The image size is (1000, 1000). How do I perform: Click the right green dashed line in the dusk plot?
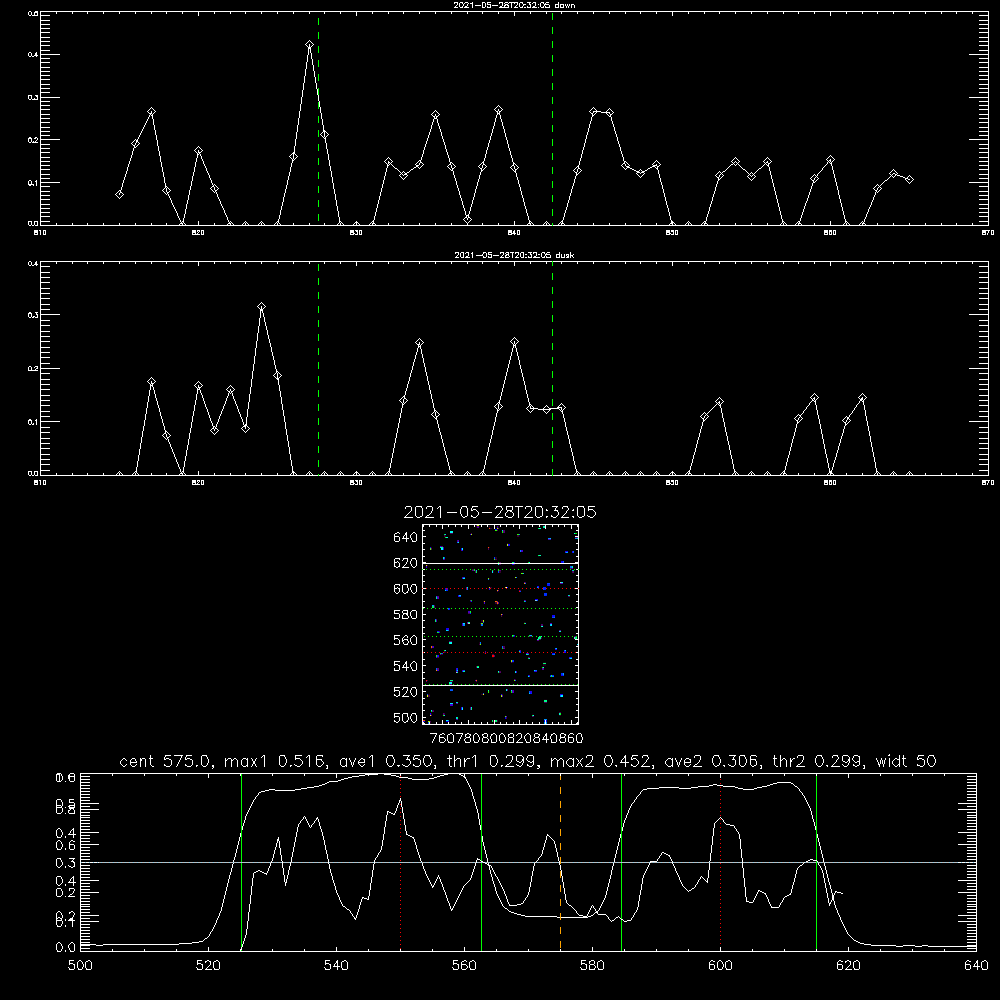(x=552, y=369)
